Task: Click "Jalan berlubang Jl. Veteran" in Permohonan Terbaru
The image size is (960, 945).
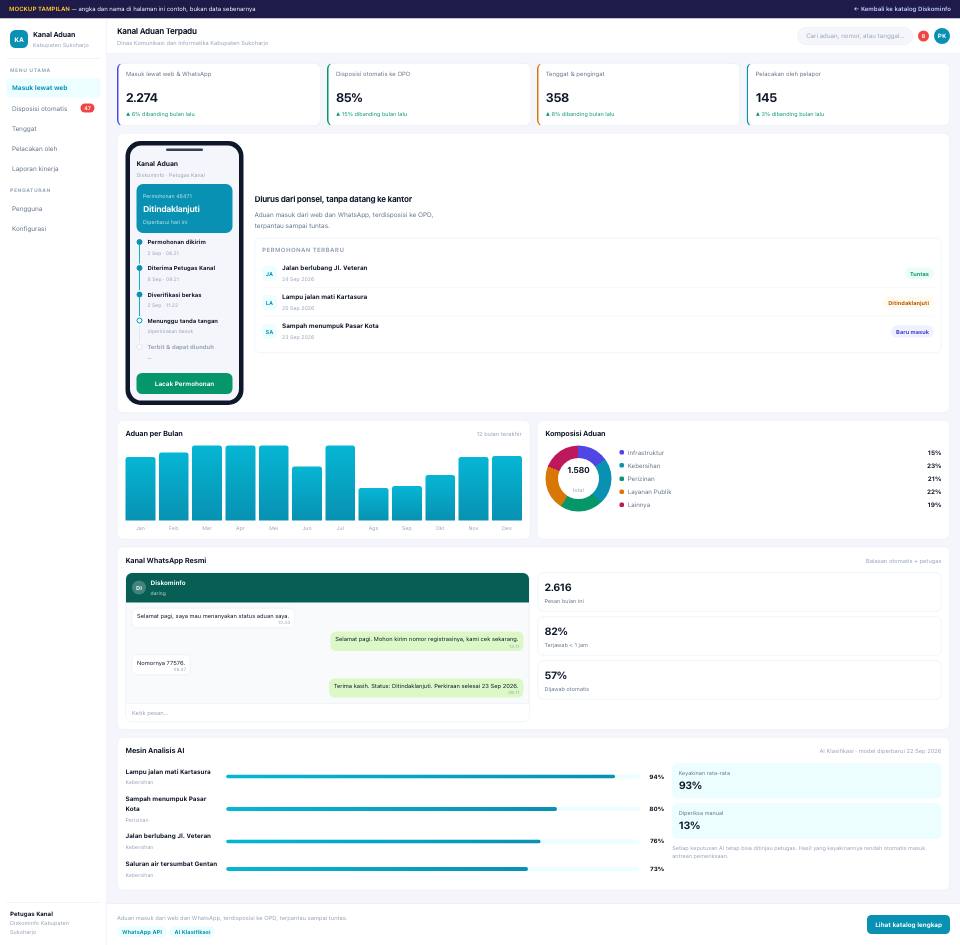Action: point(324,268)
